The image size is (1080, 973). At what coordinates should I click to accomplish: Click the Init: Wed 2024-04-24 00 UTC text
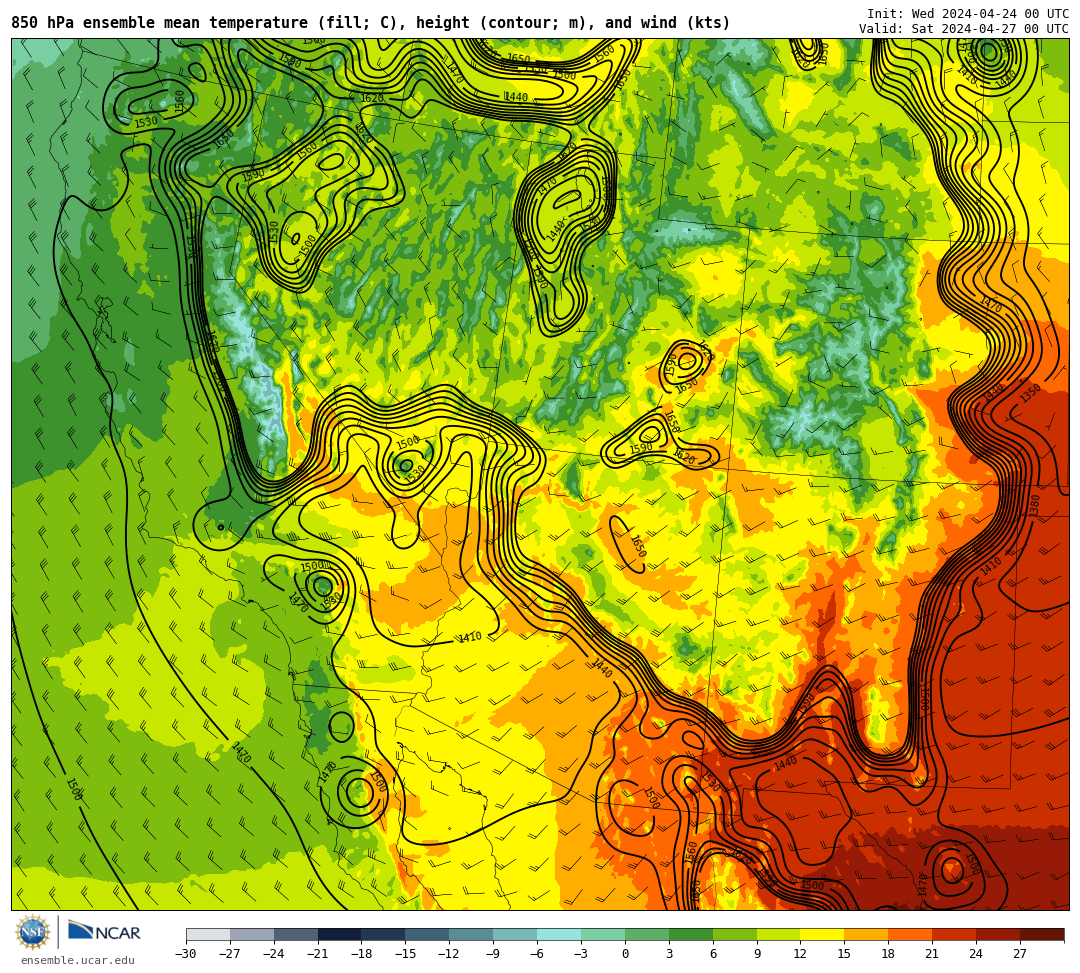coord(968,14)
